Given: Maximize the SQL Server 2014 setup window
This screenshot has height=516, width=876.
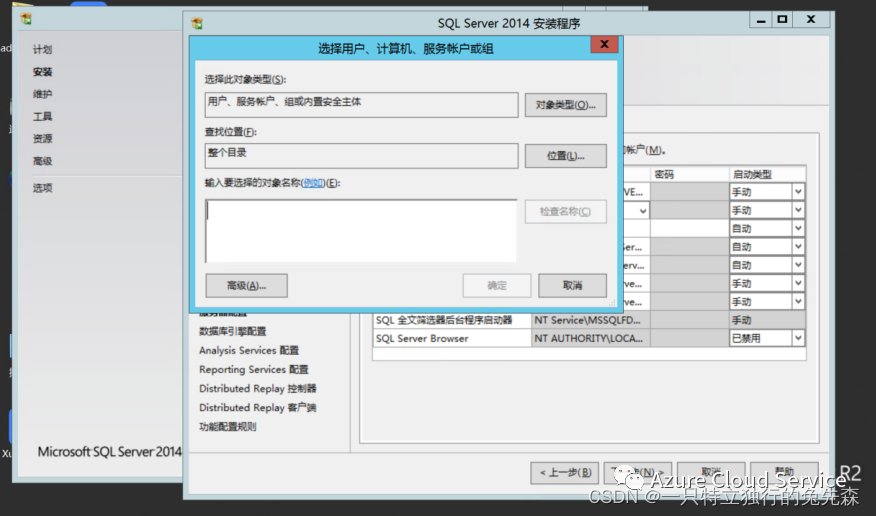Looking at the screenshot, I should (x=782, y=20).
